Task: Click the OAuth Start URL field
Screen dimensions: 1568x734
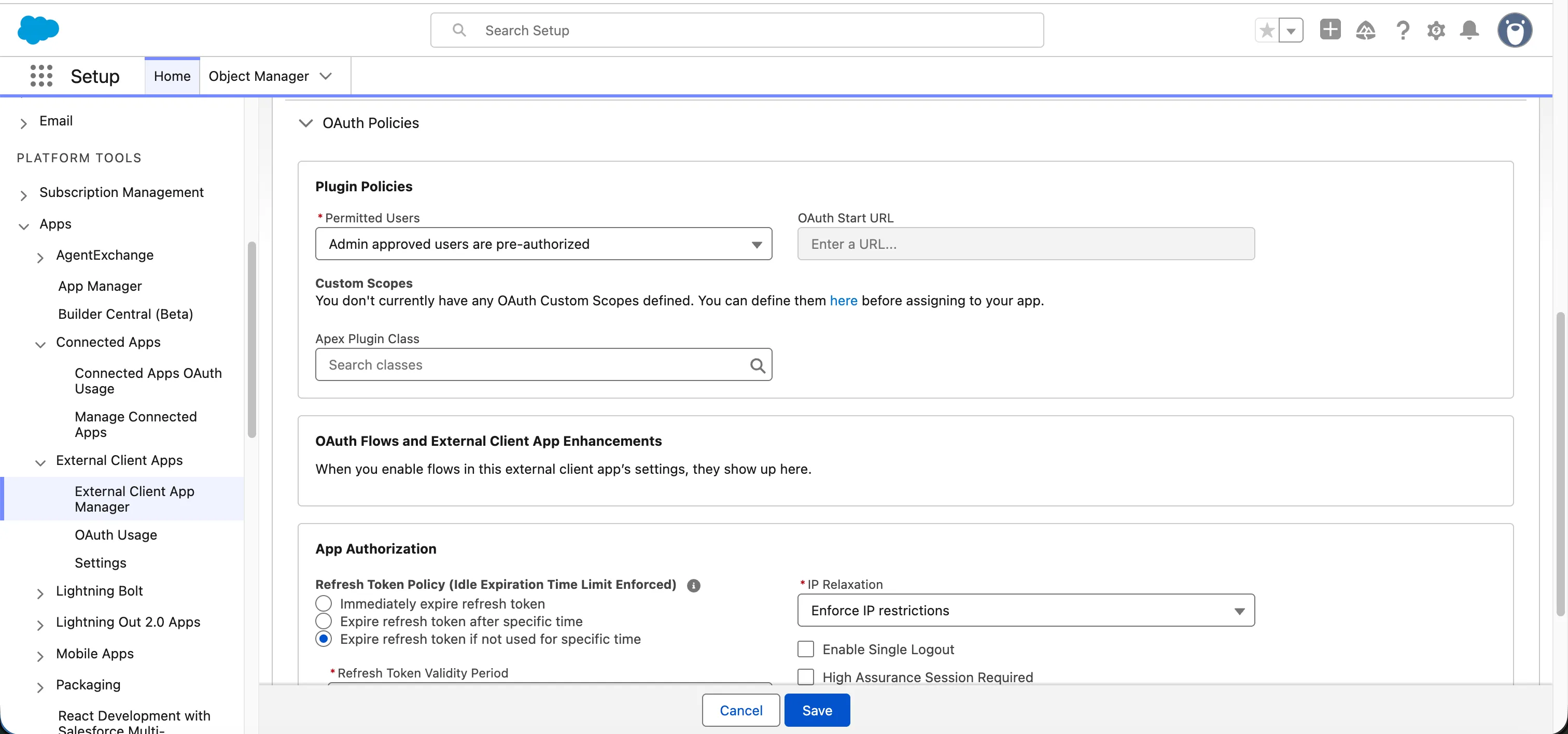Action: click(x=1026, y=244)
